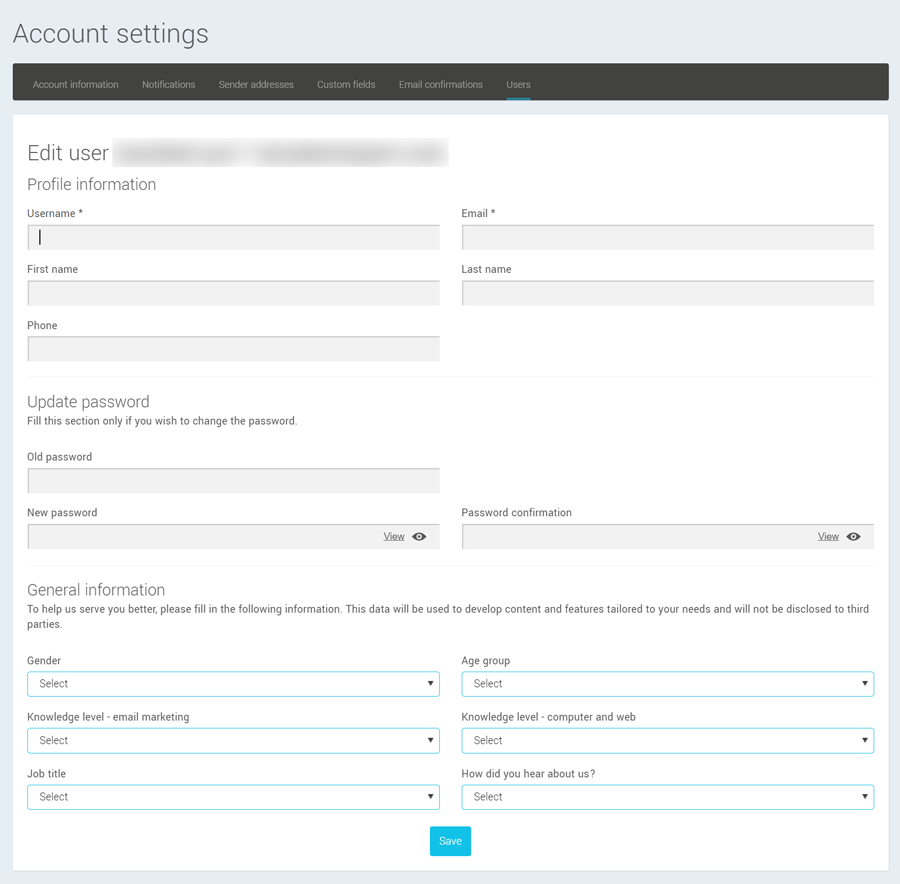Go to the Sender addresses tab
Viewport: 900px width, 884px height.
point(256,85)
